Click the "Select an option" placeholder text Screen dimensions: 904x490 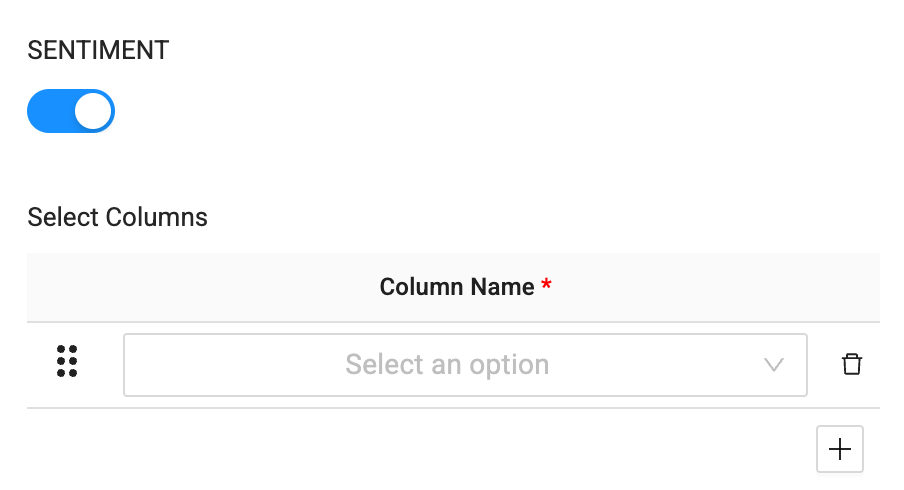click(447, 365)
